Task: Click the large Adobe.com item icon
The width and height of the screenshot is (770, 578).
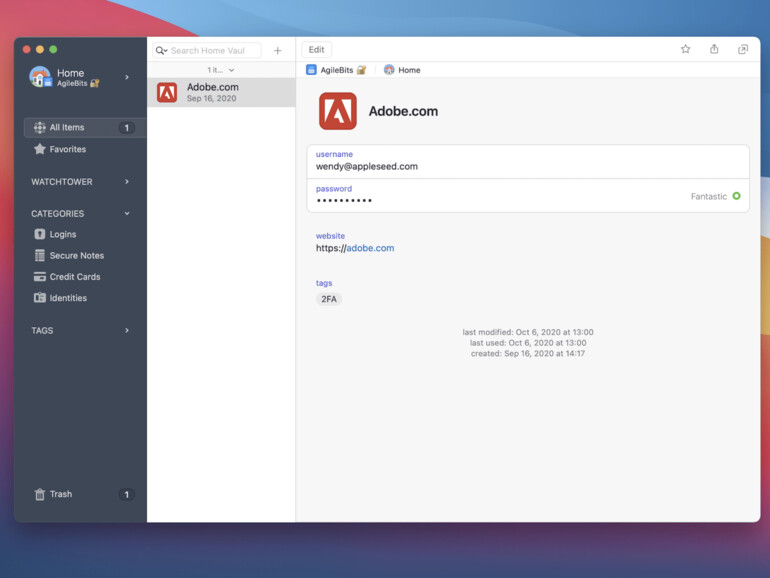Action: [x=338, y=111]
